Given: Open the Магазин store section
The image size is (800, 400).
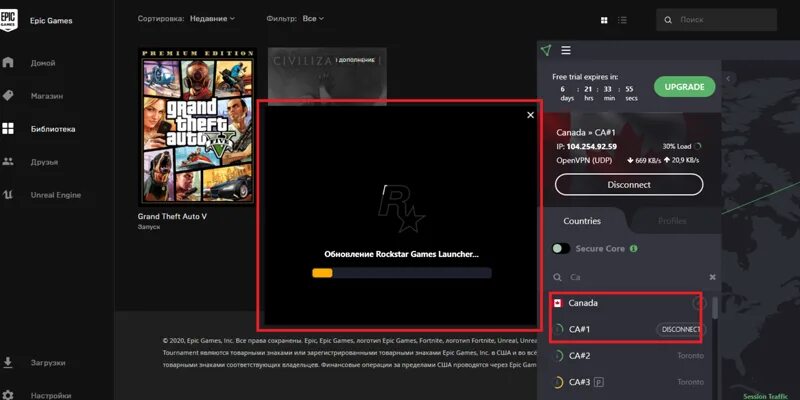Looking at the screenshot, I should 46,96.
